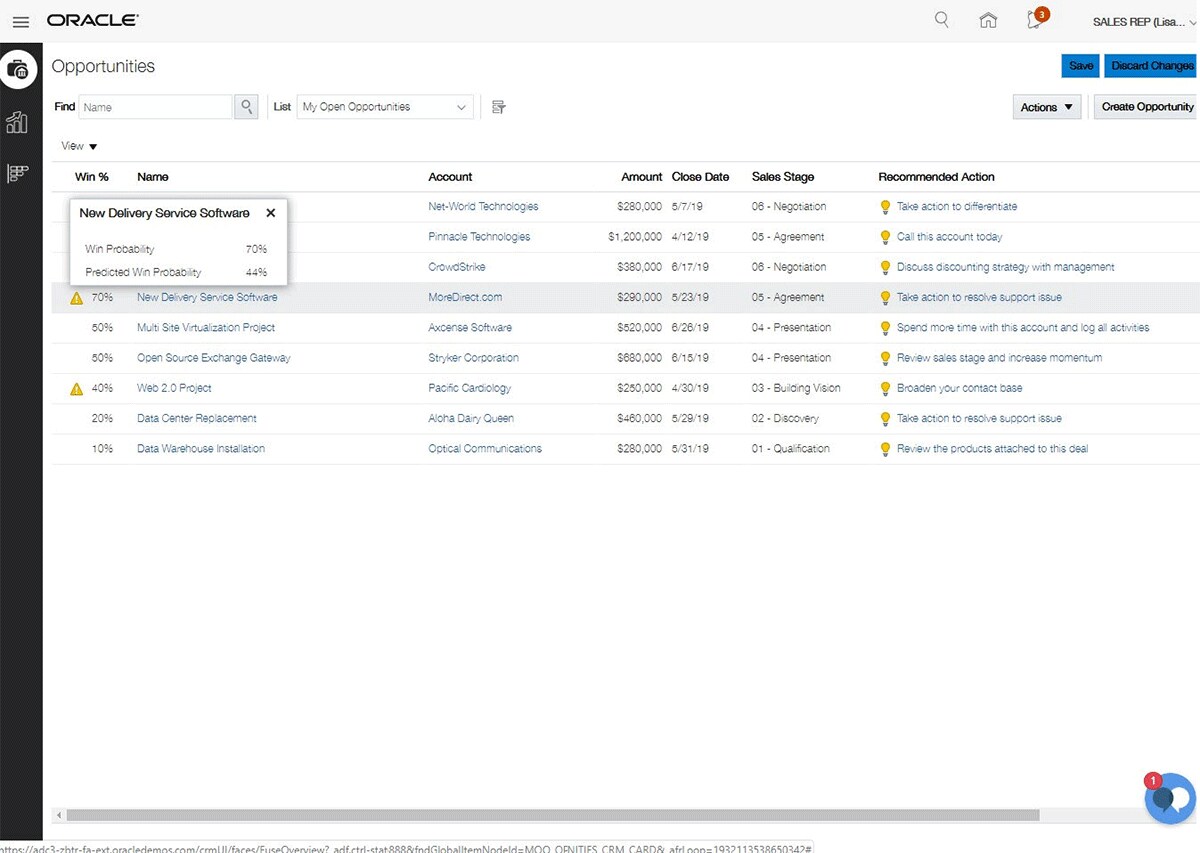Click the horizontal scrollbar at bottom
The width and height of the screenshot is (1200, 853).
(x=552, y=815)
